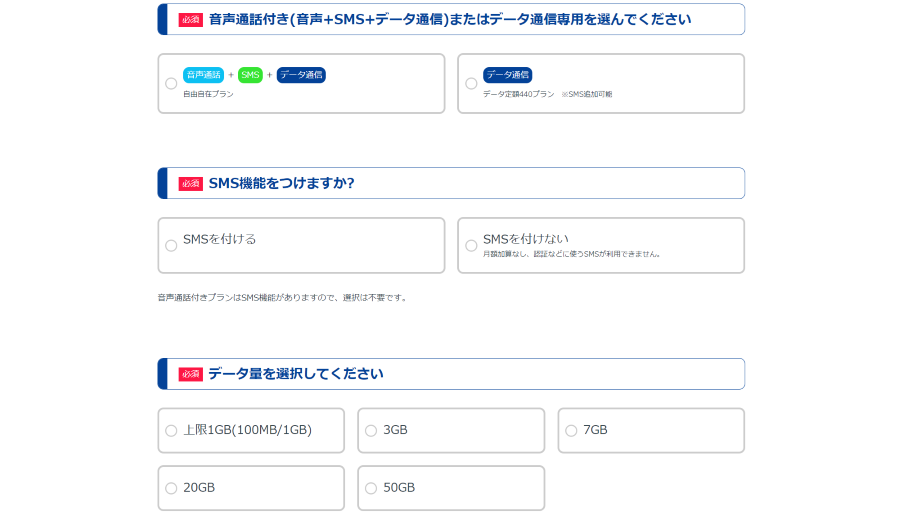Click the red 必須 tag in the plan type header
Screen dimensions: 900x517
coord(190,20)
